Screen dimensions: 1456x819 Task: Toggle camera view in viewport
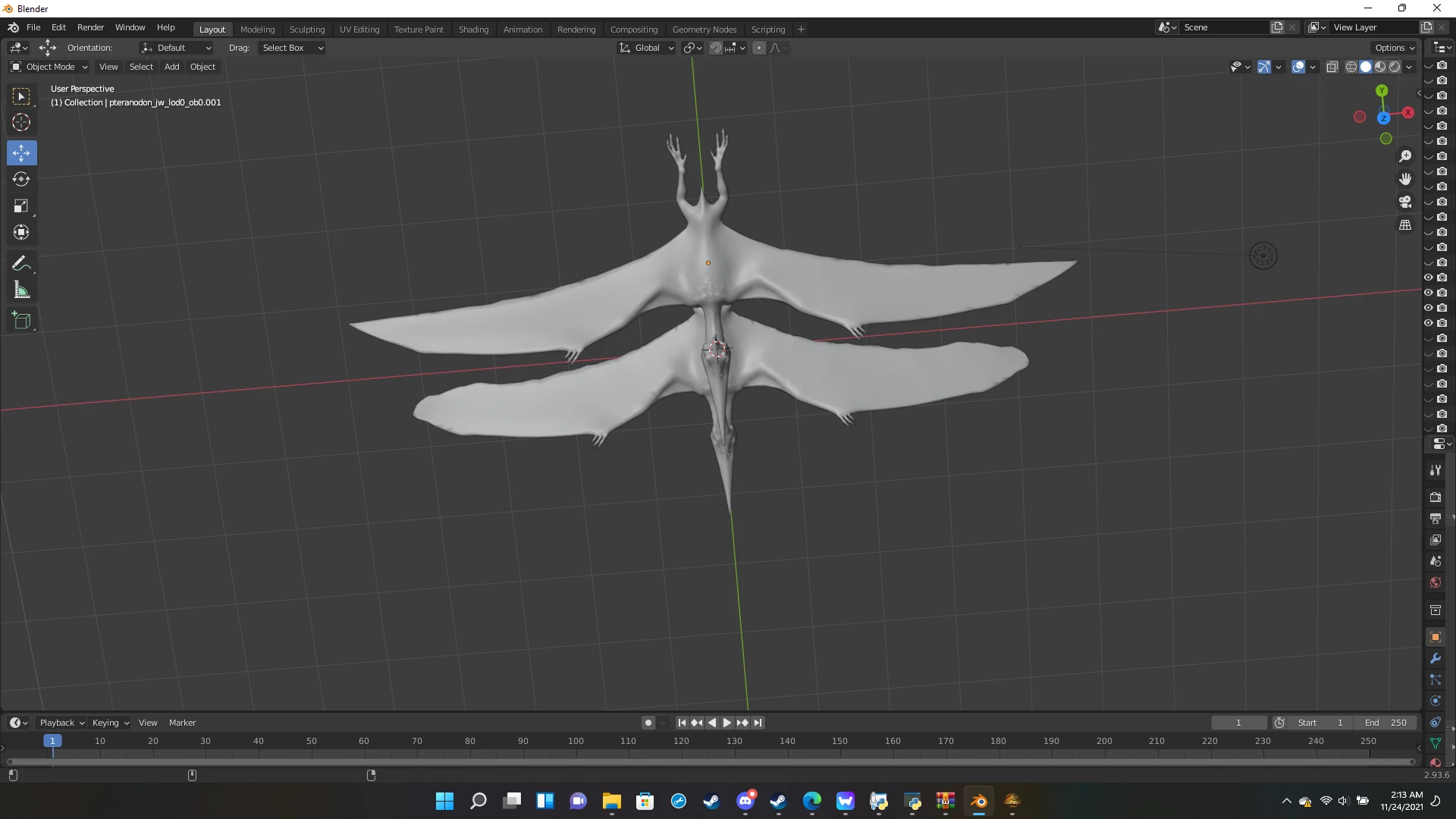pos(1405,202)
